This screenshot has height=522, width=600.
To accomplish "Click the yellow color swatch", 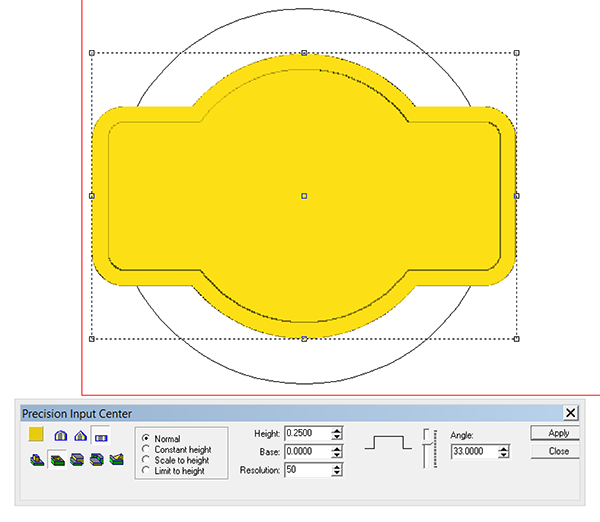I will click(x=36, y=434).
